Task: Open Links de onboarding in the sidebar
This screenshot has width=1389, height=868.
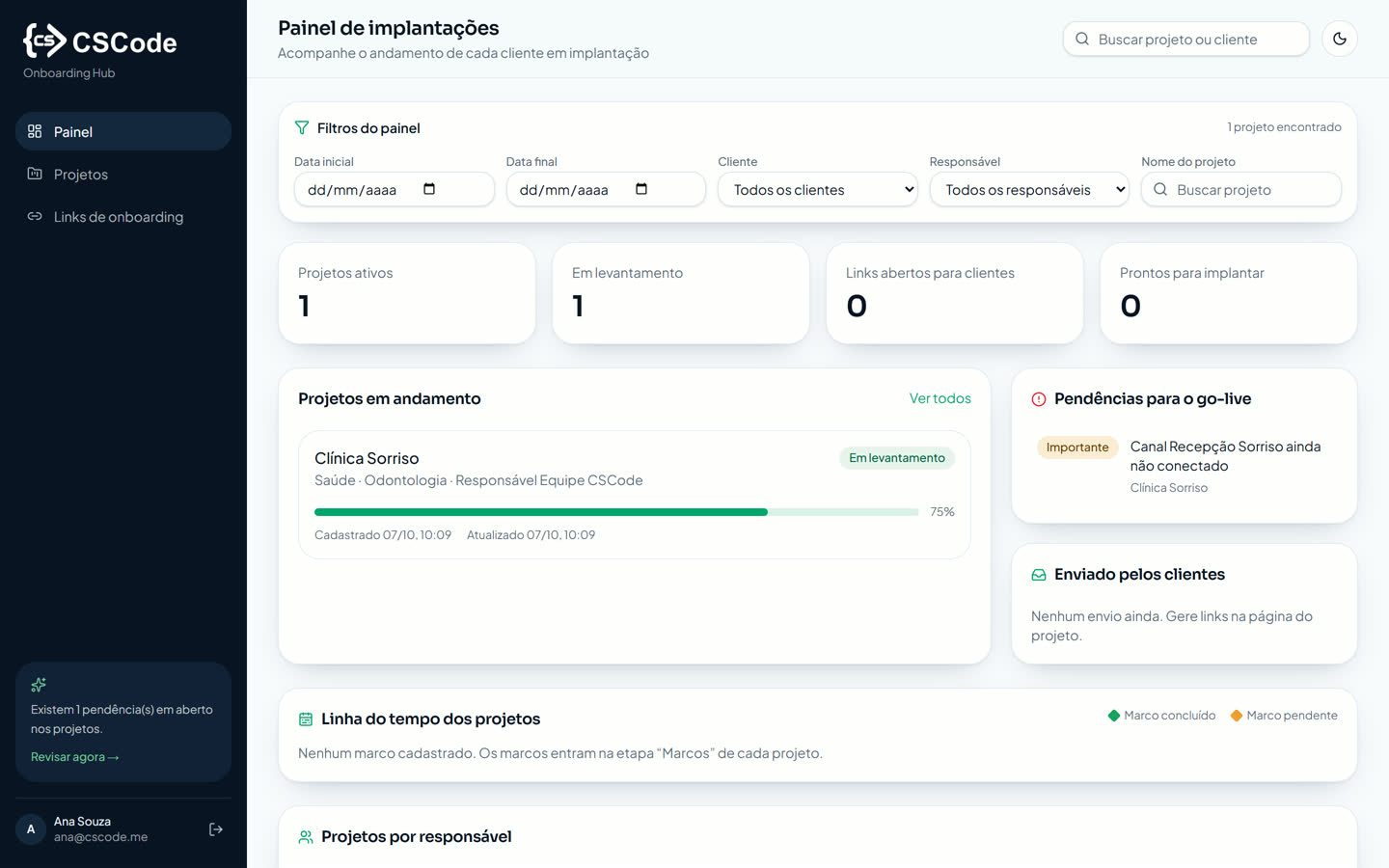Action: tap(123, 216)
